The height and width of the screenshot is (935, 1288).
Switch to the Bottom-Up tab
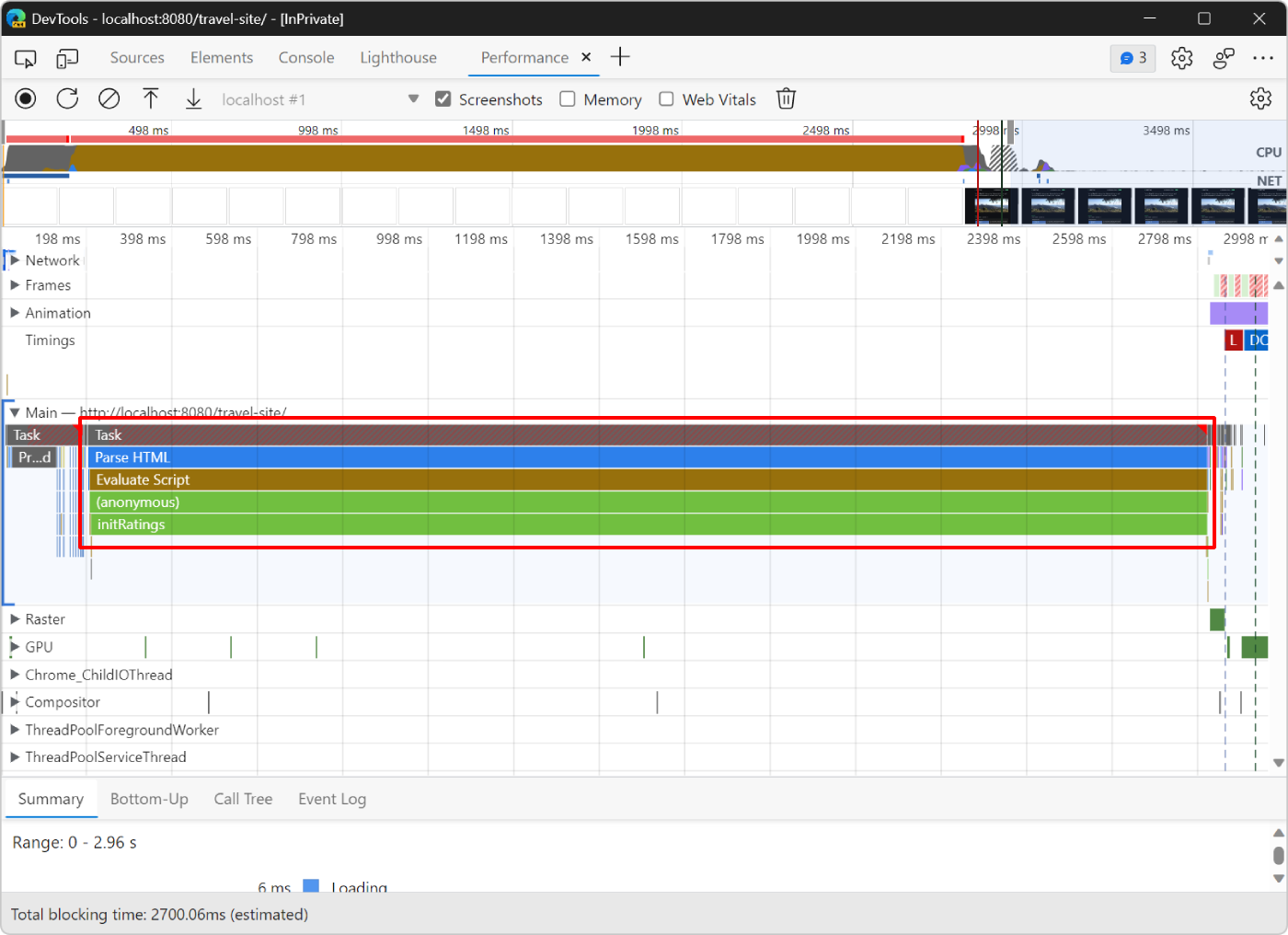coord(149,799)
